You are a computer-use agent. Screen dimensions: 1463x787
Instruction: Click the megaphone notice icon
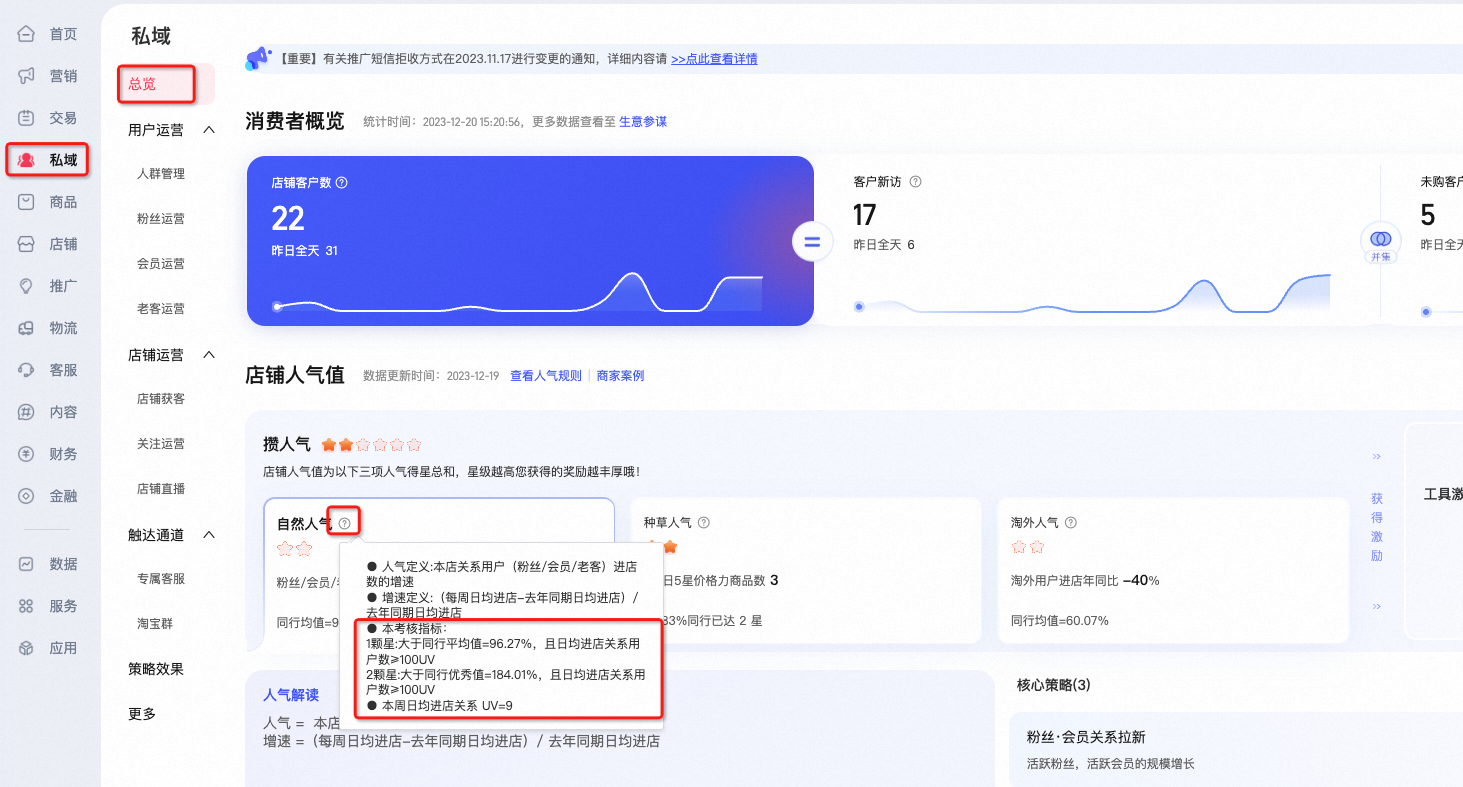click(258, 58)
